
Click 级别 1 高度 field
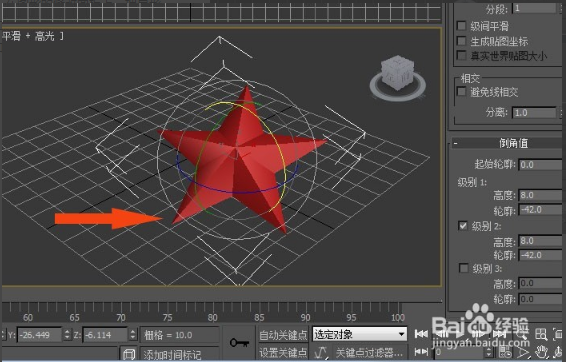(541, 195)
